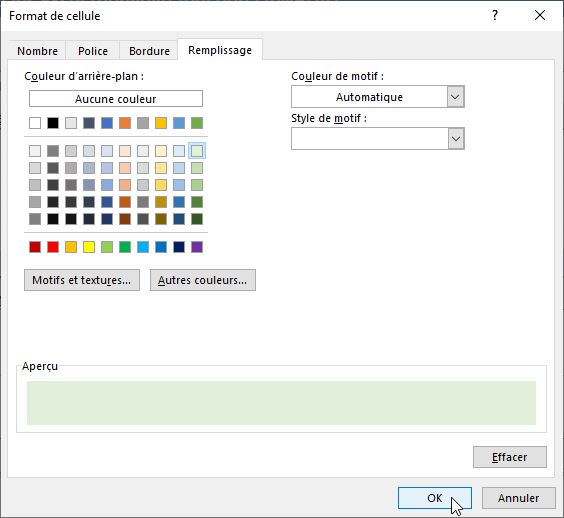Open Autres couleurs dialog

coord(203,280)
